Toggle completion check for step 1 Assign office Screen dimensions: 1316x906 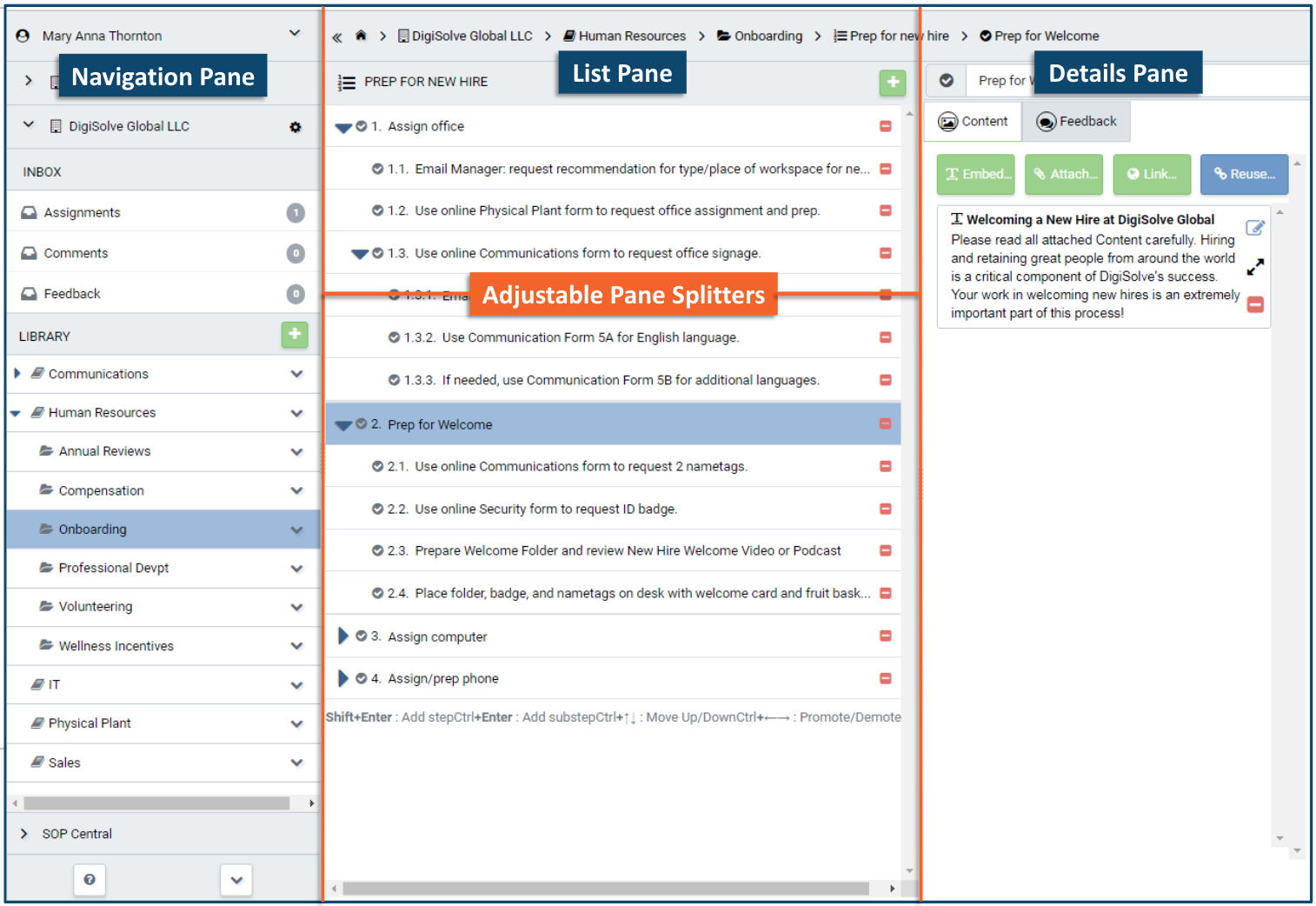362,126
